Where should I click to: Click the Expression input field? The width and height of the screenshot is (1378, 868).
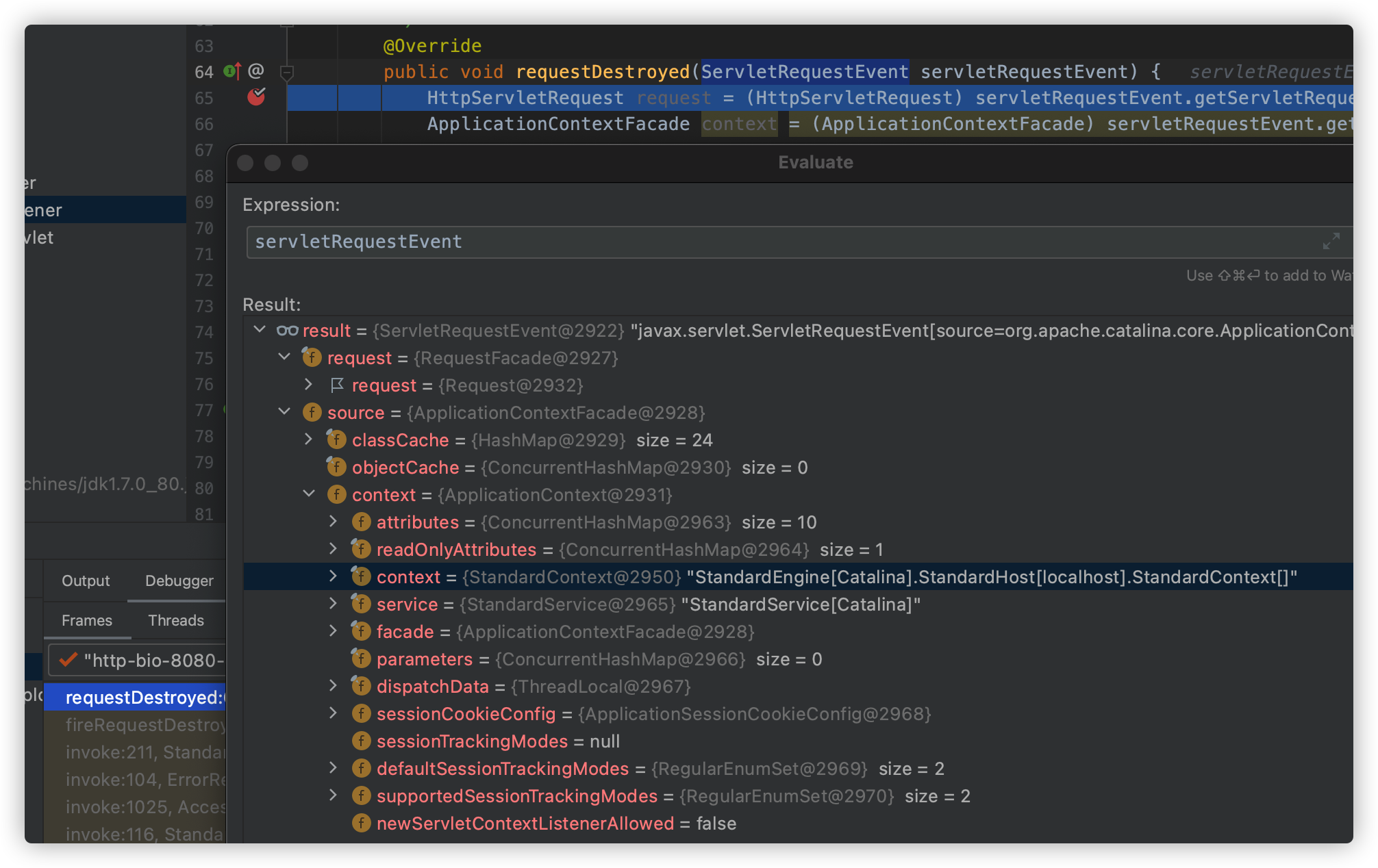[753, 242]
